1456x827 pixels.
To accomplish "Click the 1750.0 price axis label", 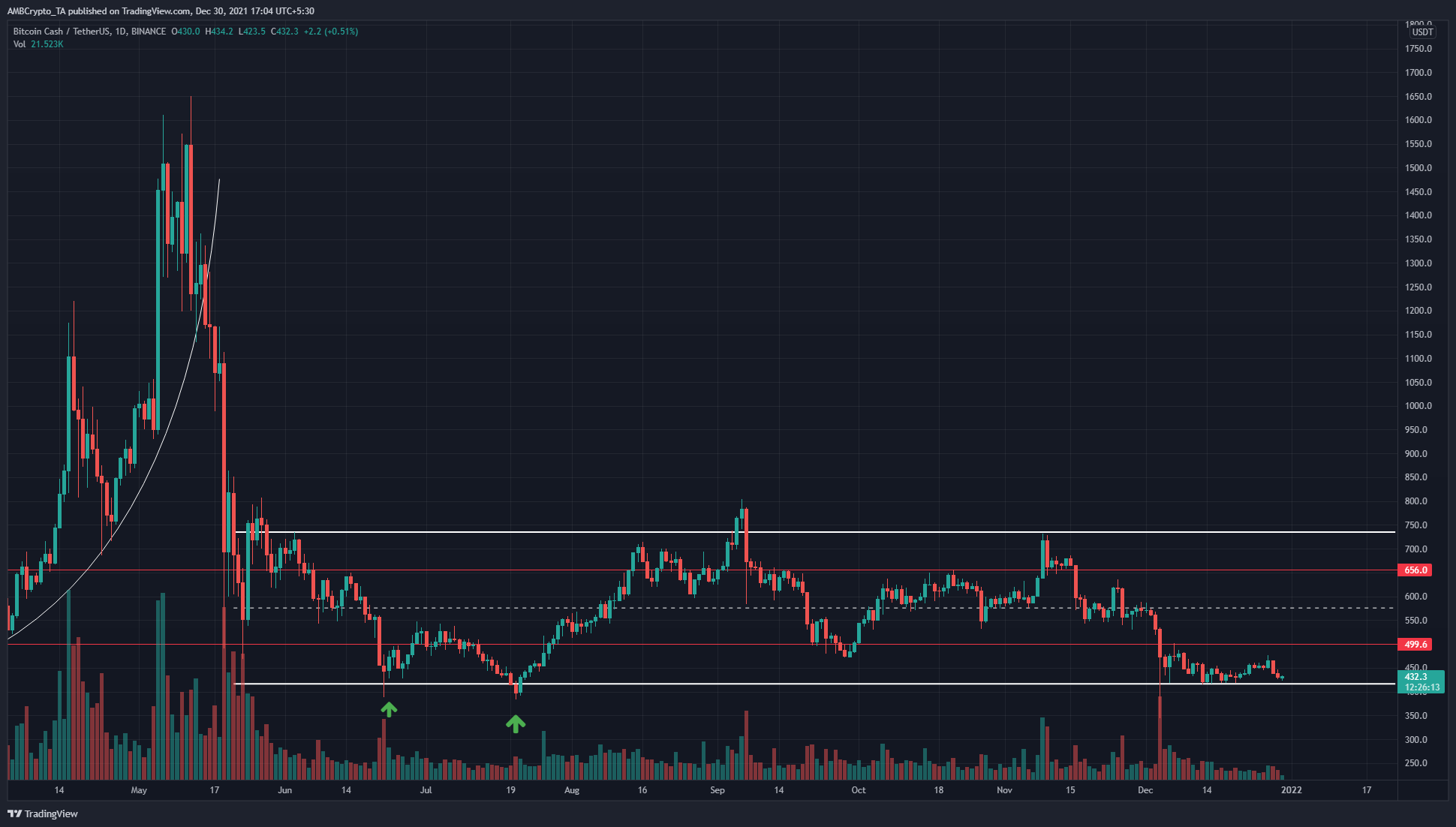I will coord(1418,49).
